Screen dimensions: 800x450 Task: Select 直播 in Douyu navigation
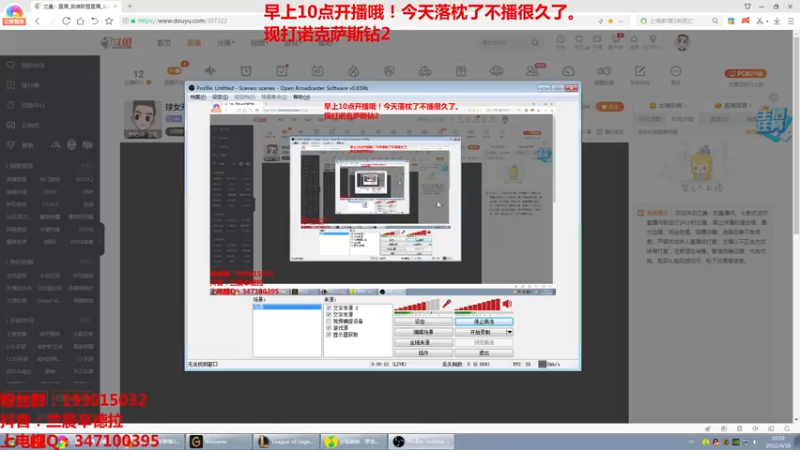[x=193, y=43]
